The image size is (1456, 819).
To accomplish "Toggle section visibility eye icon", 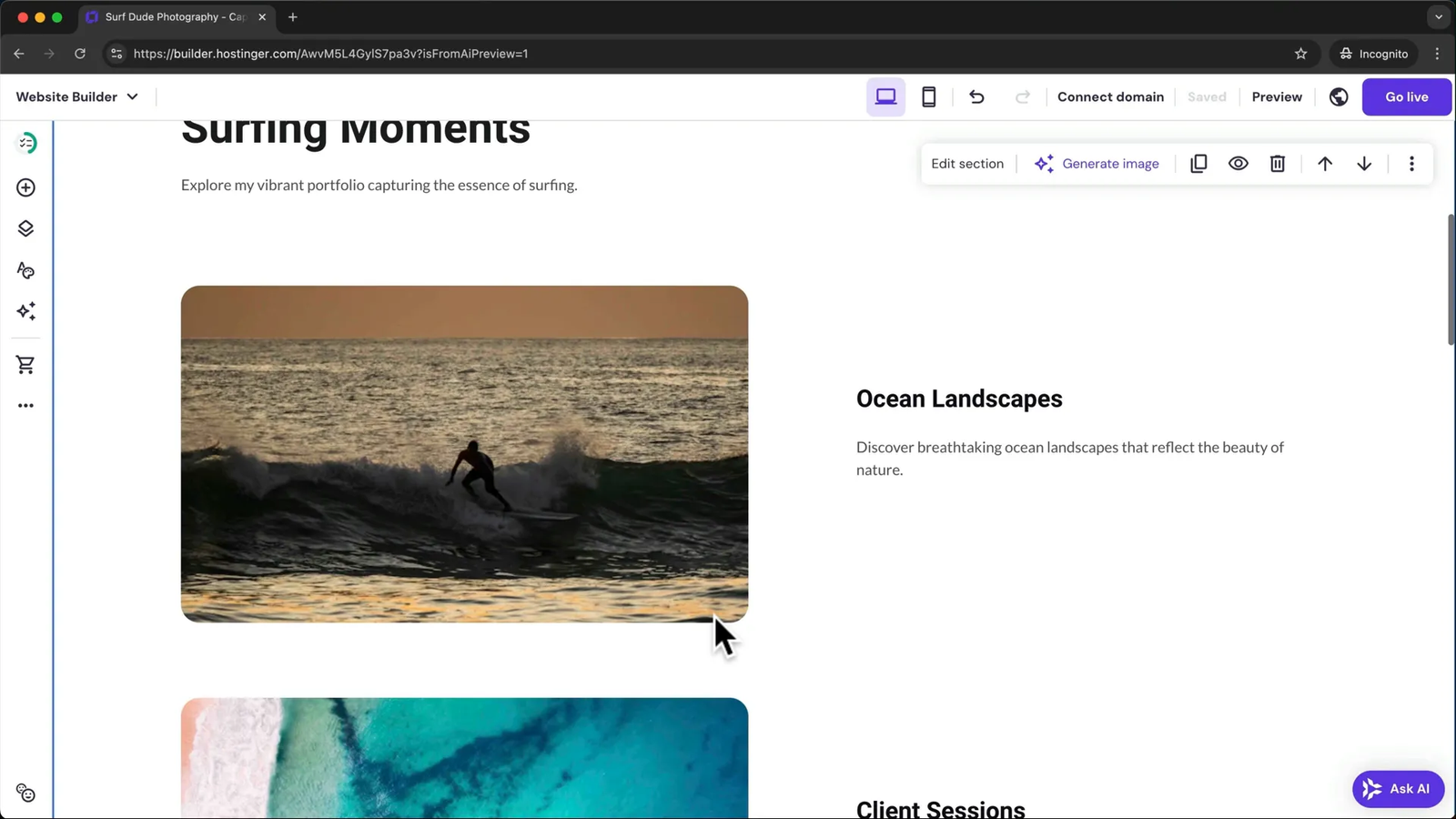I will point(1238,164).
